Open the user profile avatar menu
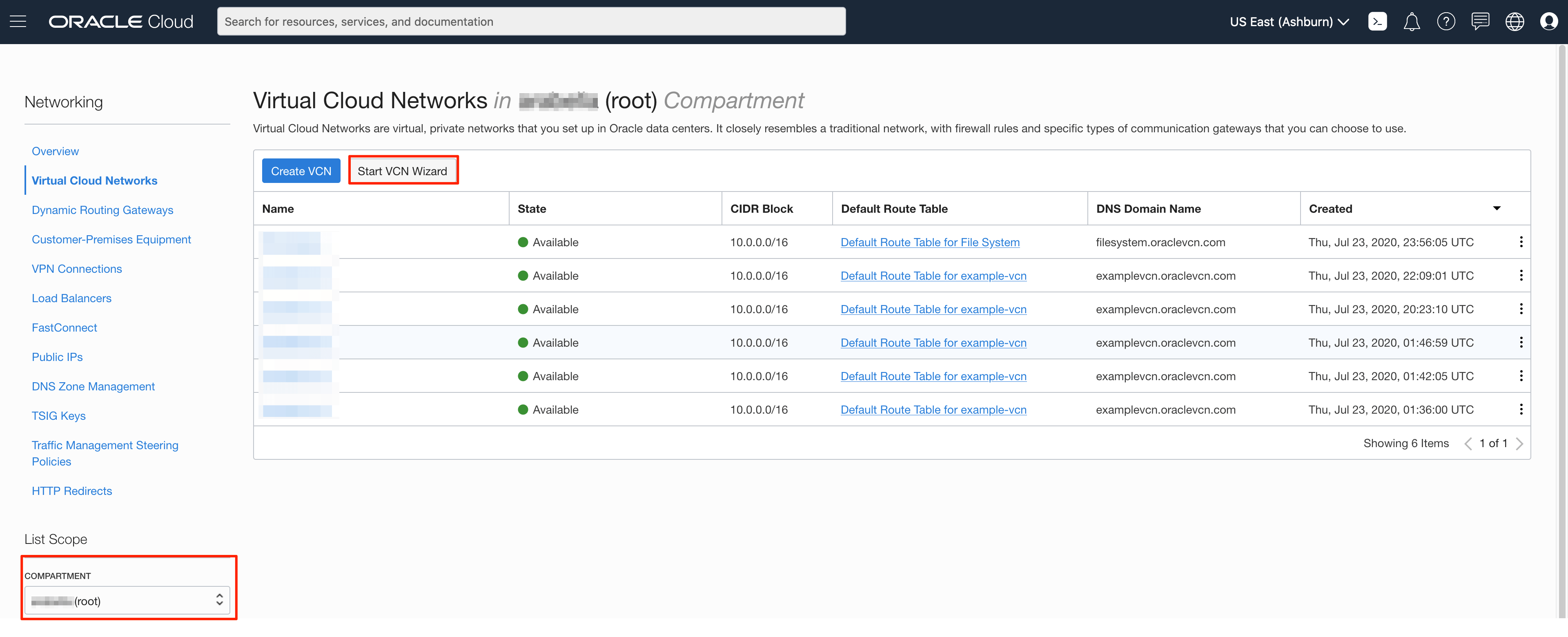The width and height of the screenshot is (1568, 637). (1548, 21)
